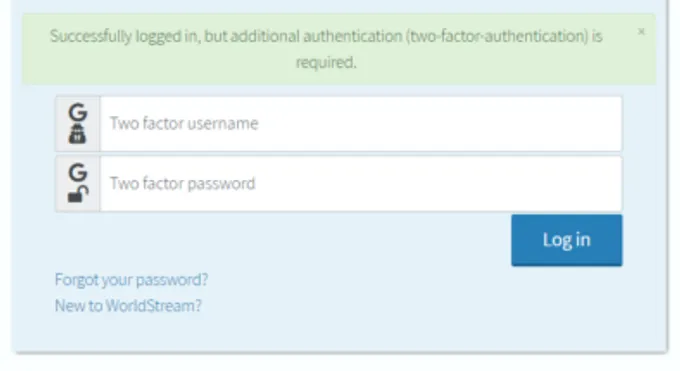
Task: Click the 'Two factor password' placeholder text
Action: [x=183, y=184]
